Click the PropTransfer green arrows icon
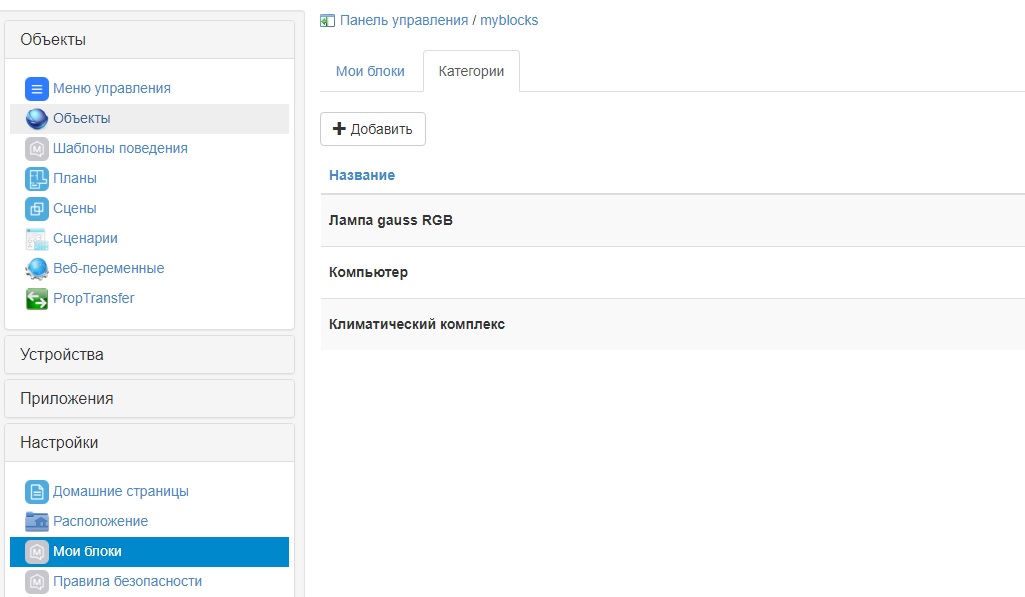Image resolution: width=1025 pixels, height=597 pixels. pyautogui.click(x=37, y=299)
